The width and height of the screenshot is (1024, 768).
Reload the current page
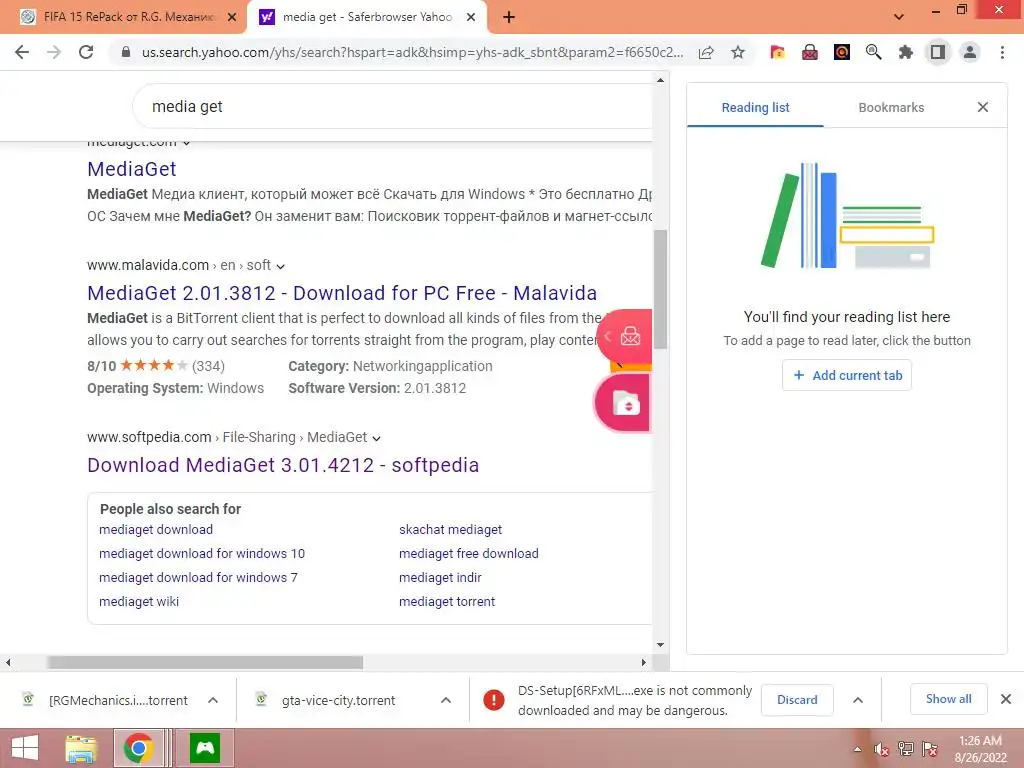pyautogui.click(x=86, y=52)
